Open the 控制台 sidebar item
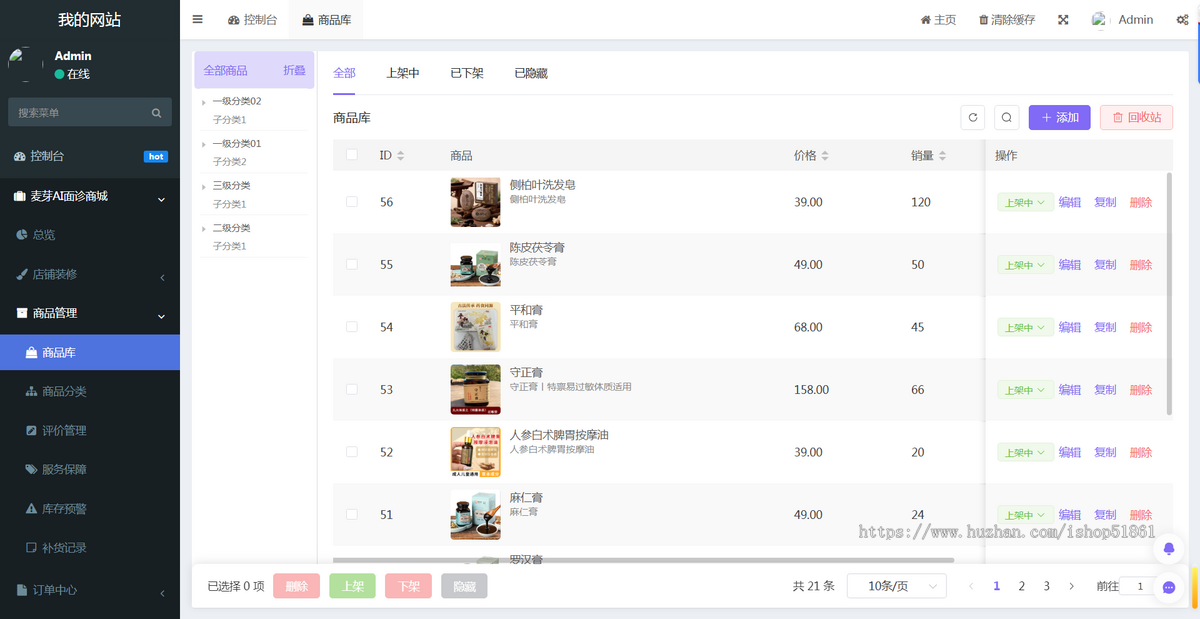The width and height of the screenshot is (1200, 619). click(90, 156)
